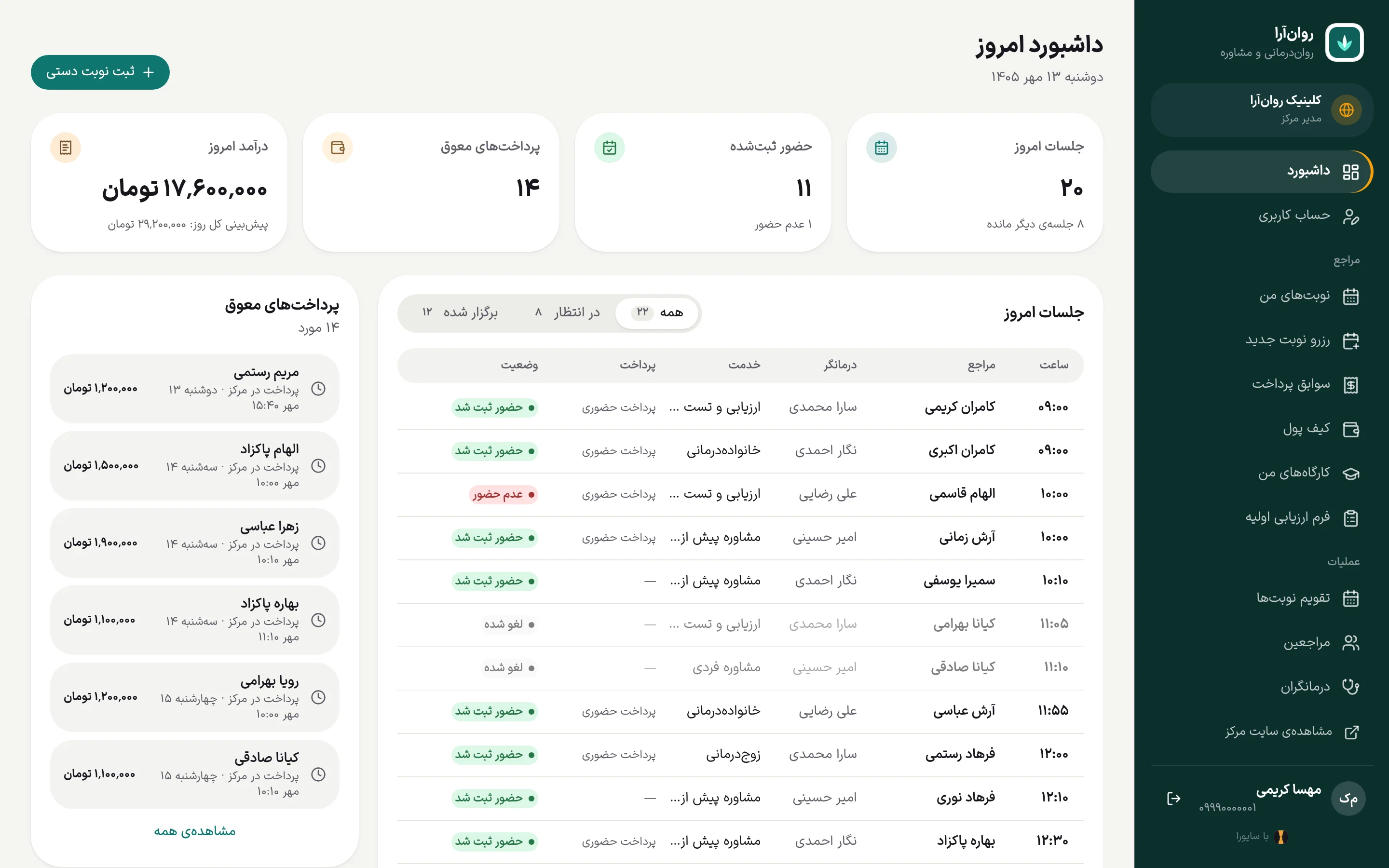Click the حضور ثبت شد badge for فرهاد رستمی
This screenshot has height=868, width=1389.
pos(495,754)
